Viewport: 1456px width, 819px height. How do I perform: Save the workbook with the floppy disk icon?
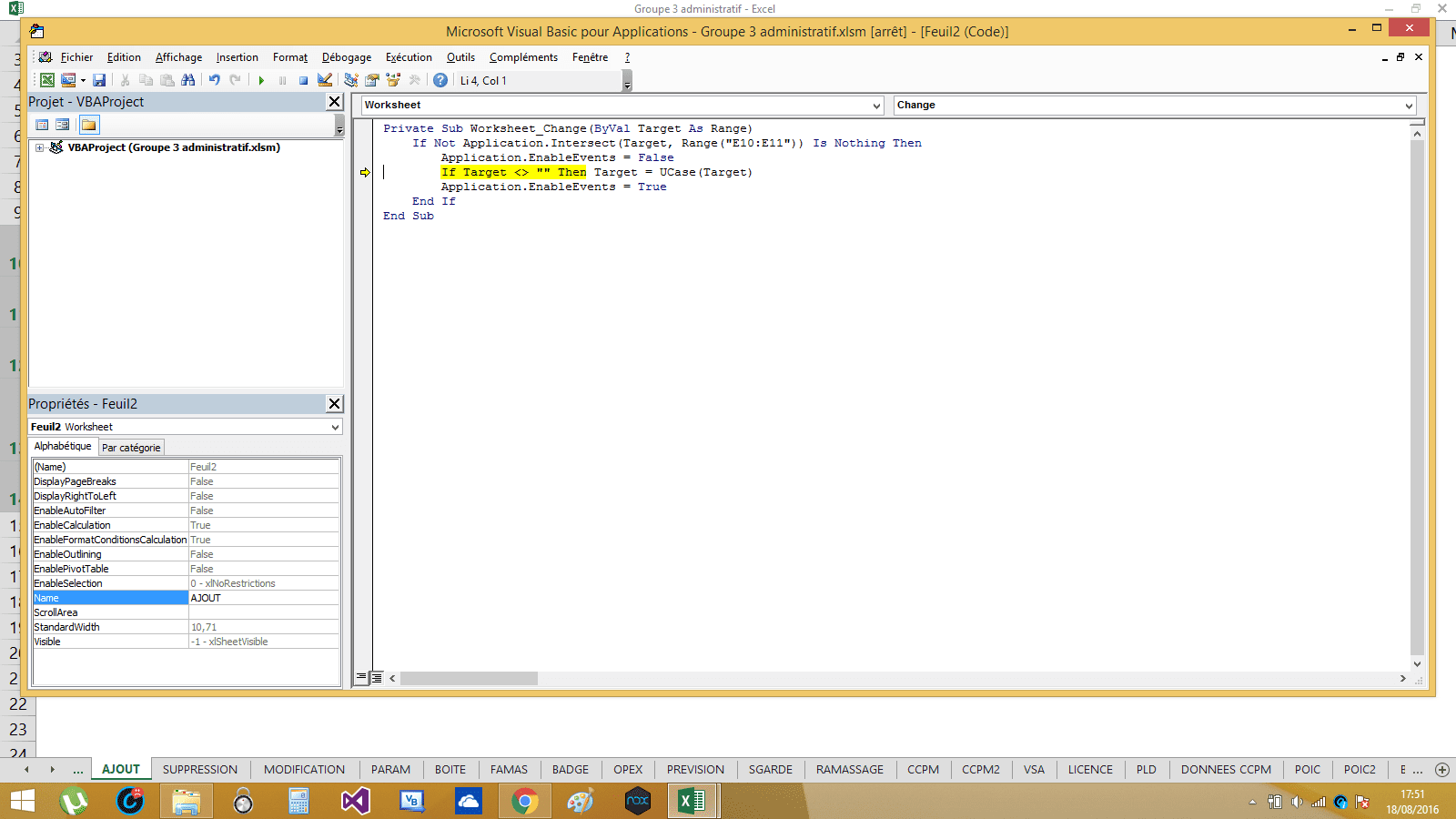tap(99, 80)
